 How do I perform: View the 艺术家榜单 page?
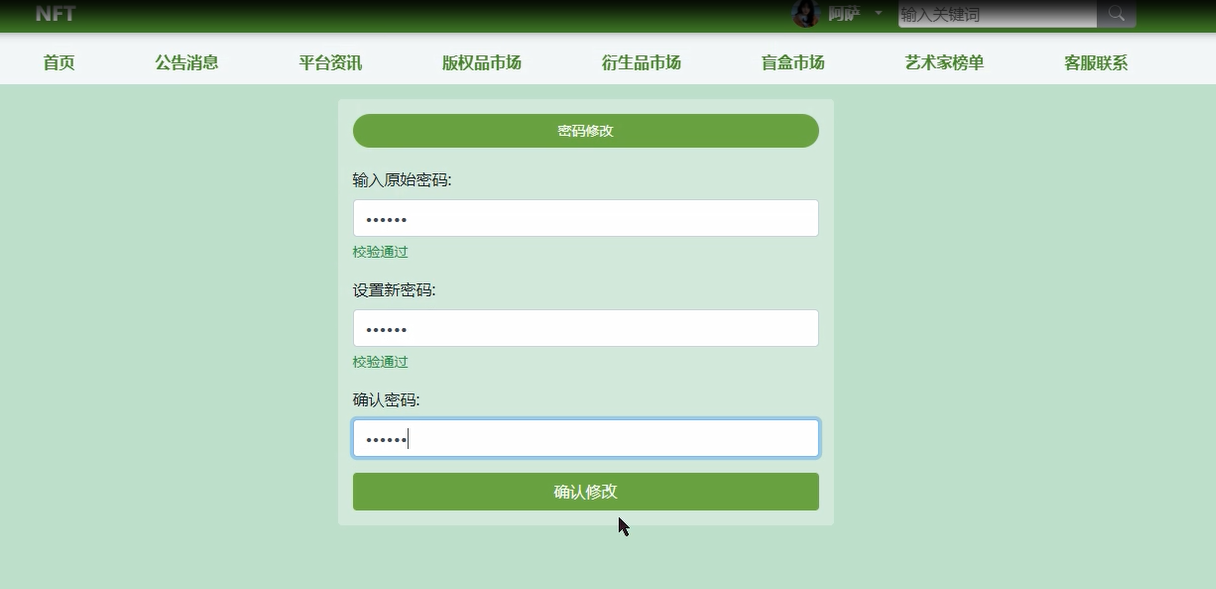944,62
